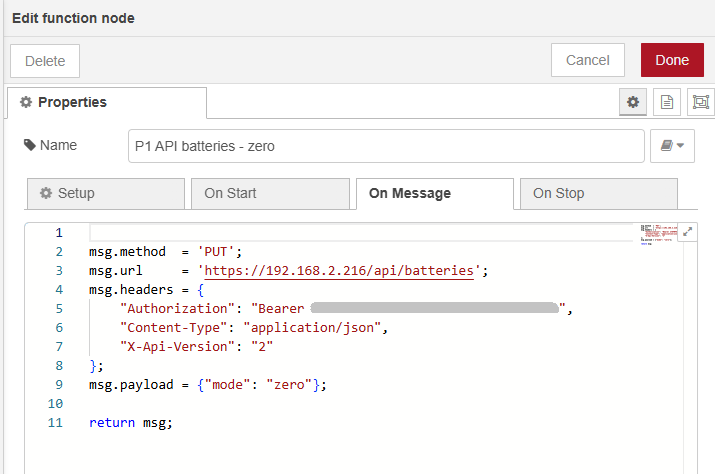Click into the Name text field
Viewport: 715px width, 474px height.
coord(386,146)
